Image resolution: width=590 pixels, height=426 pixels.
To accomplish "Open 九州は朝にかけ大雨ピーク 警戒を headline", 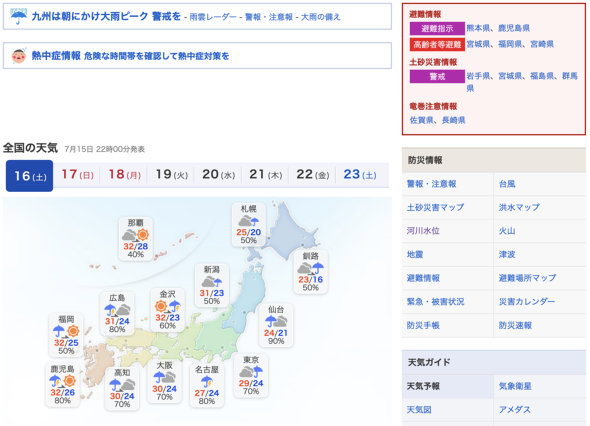I will pyautogui.click(x=106, y=17).
